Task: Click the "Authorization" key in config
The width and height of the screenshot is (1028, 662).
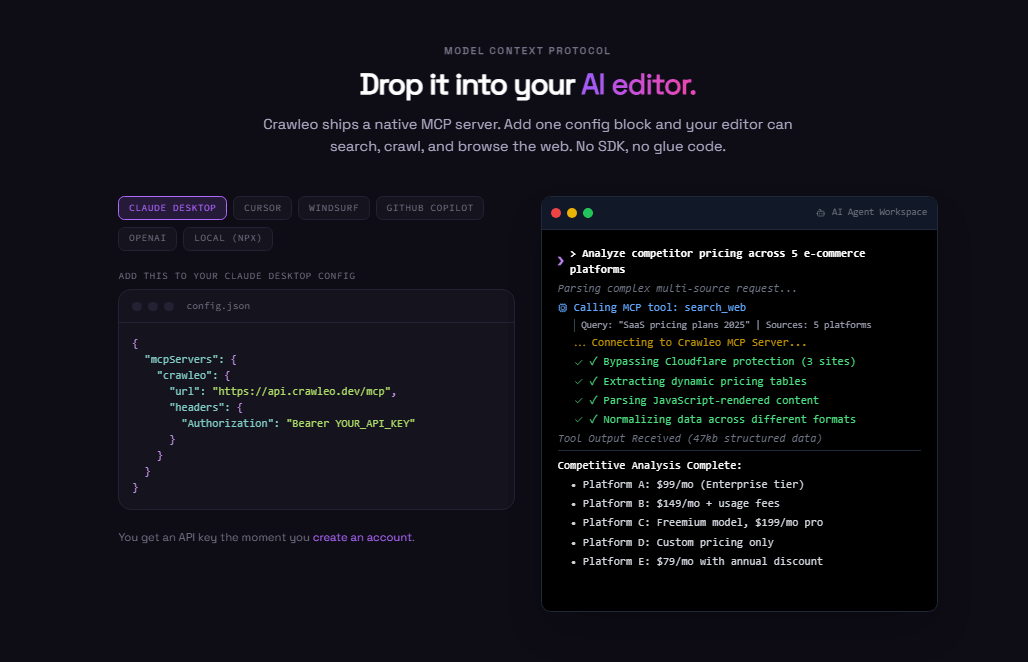Action: tap(227, 423)
